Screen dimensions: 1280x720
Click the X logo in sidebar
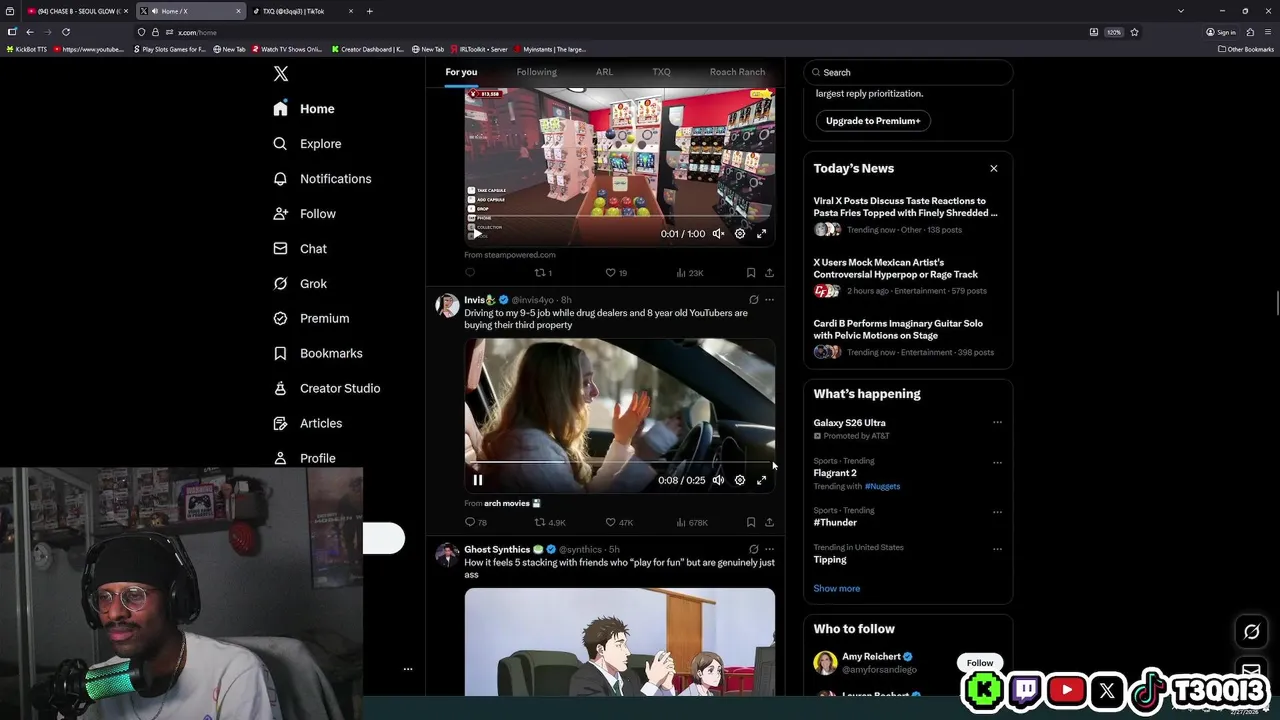point(281,74)
